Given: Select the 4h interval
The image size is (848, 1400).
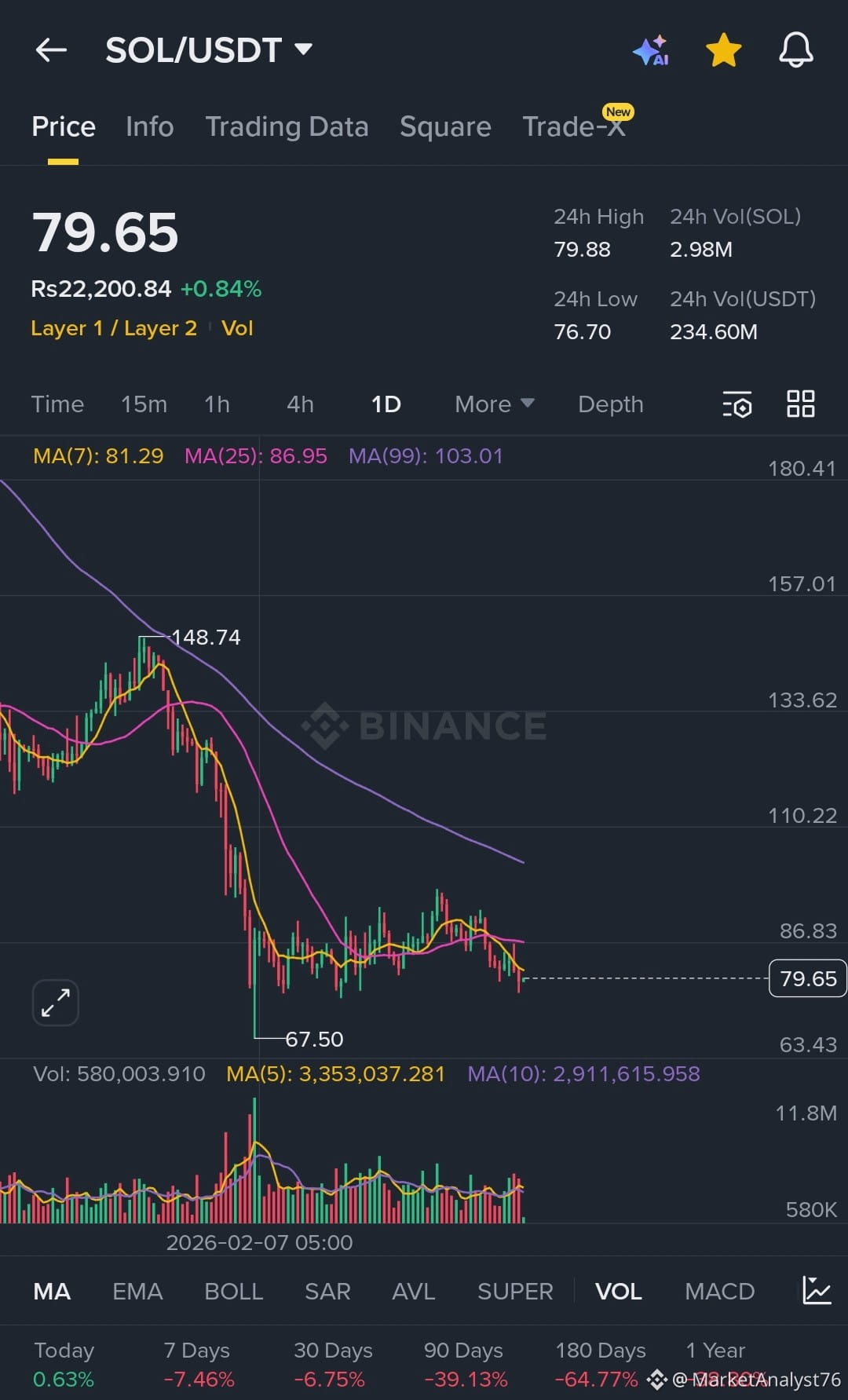Looking at the screenshot, I should click(300, 404).
